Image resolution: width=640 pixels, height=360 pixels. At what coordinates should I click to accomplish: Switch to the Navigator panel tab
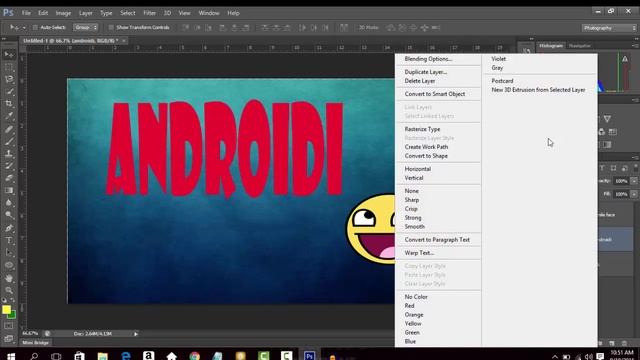click(x=580, y=46)
